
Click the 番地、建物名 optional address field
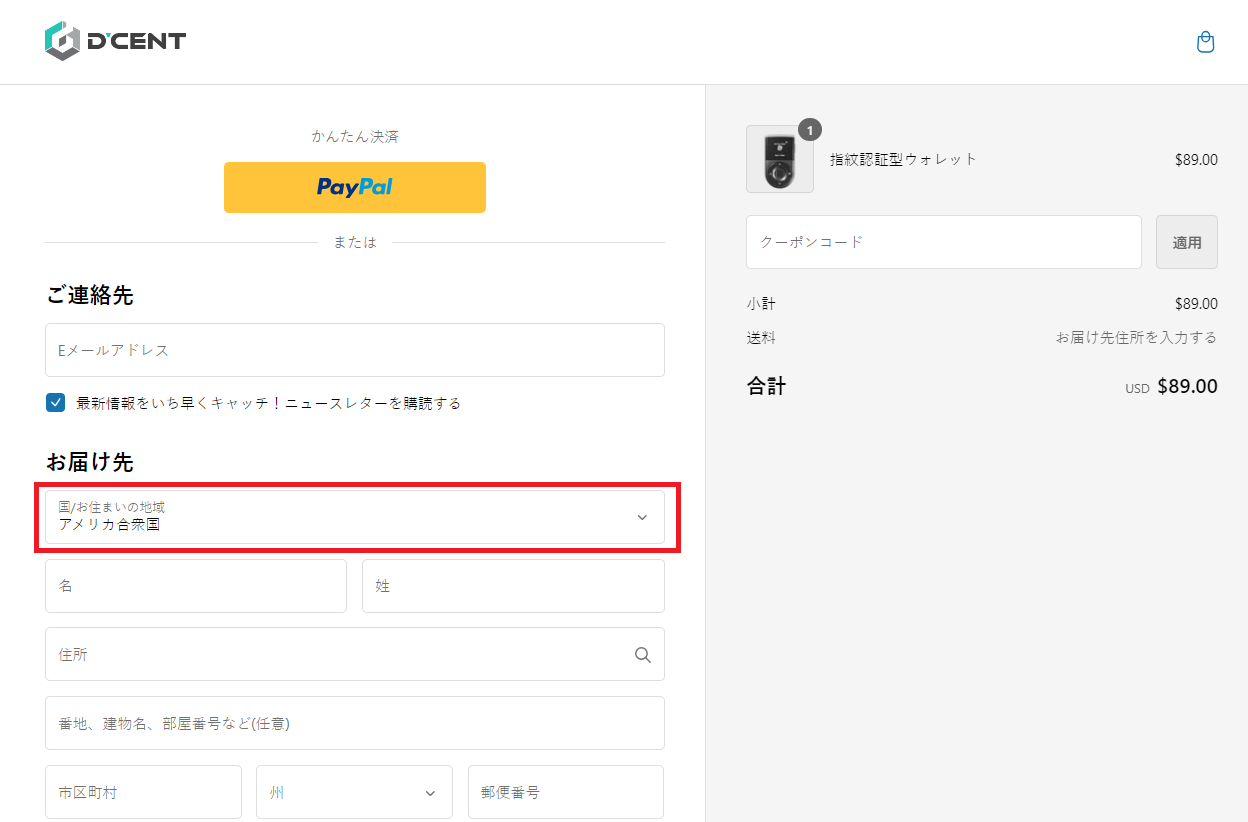(x=355, y=723)
